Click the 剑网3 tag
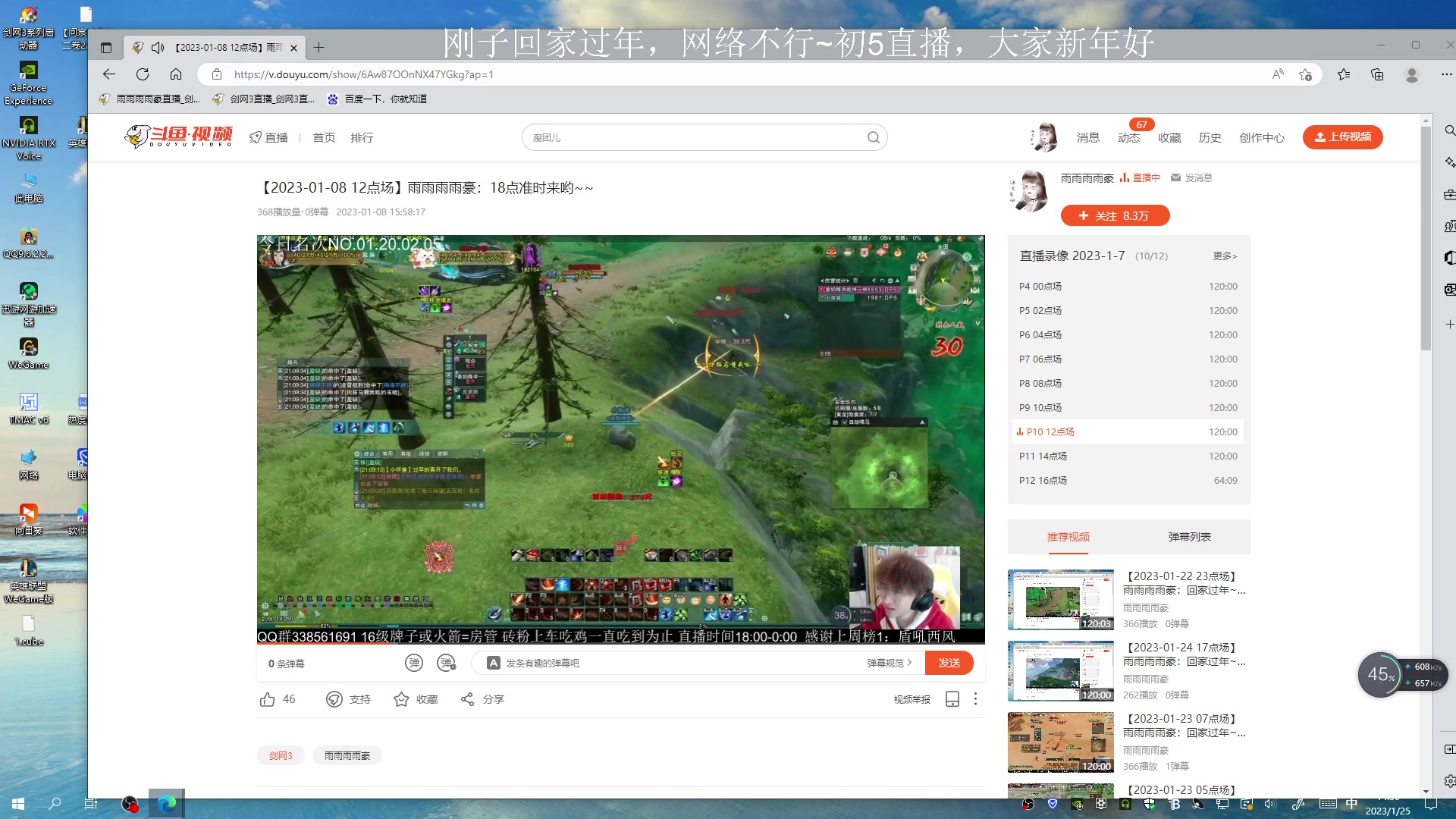 281,755
